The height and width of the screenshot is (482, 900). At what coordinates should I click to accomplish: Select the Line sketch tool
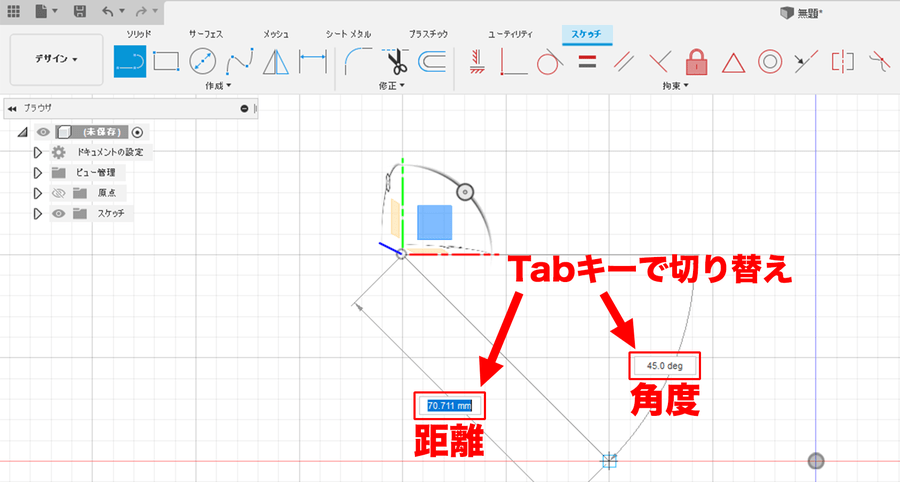tap(130, 61)
